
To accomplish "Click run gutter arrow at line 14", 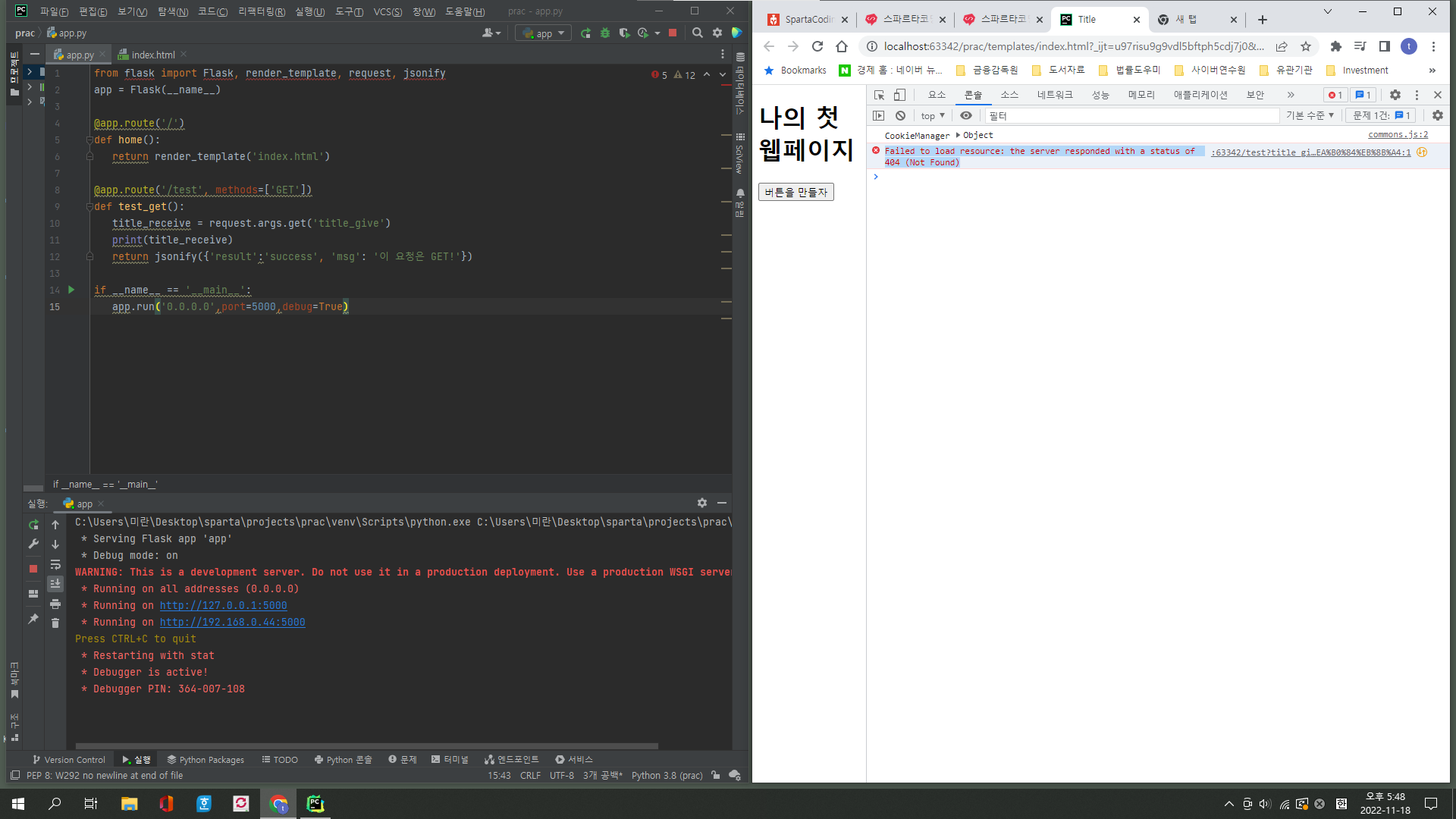I will [x=71, y=290].
